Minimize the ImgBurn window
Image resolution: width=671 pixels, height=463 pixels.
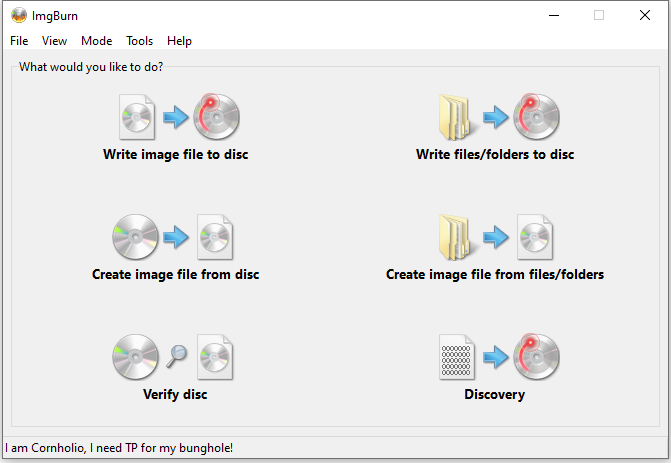point(553,15)
